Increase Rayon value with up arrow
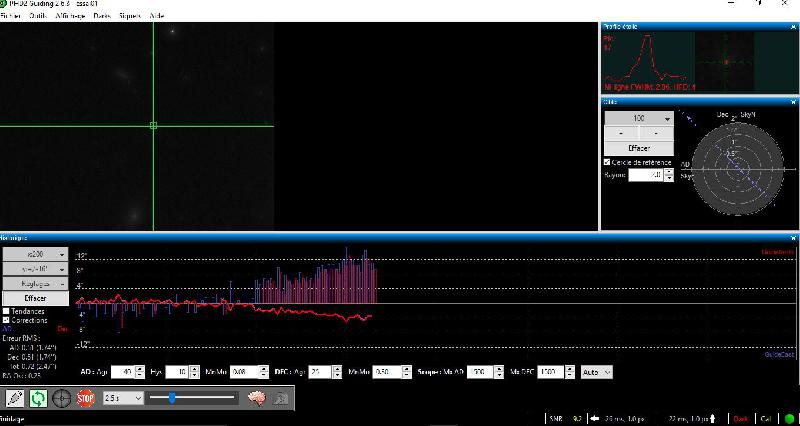Image resolution: width=800 pixels, height=426 pixels. (669, 172)
